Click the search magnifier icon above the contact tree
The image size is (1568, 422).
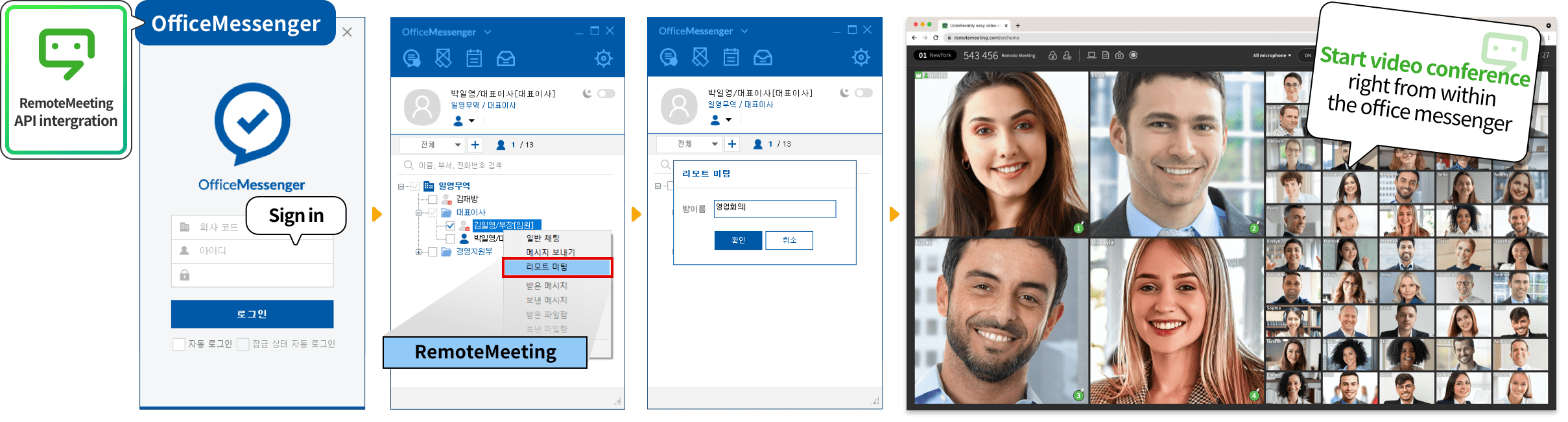pos(409,165)
